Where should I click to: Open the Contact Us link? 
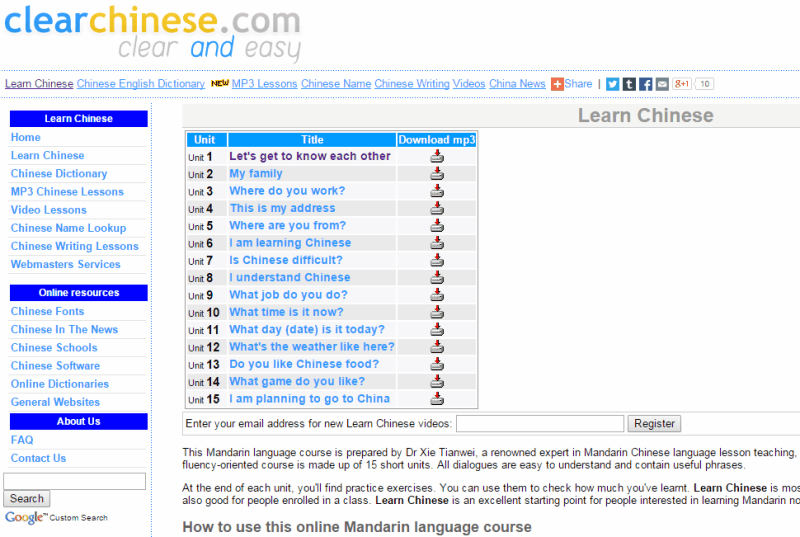[x=38, y=458]
